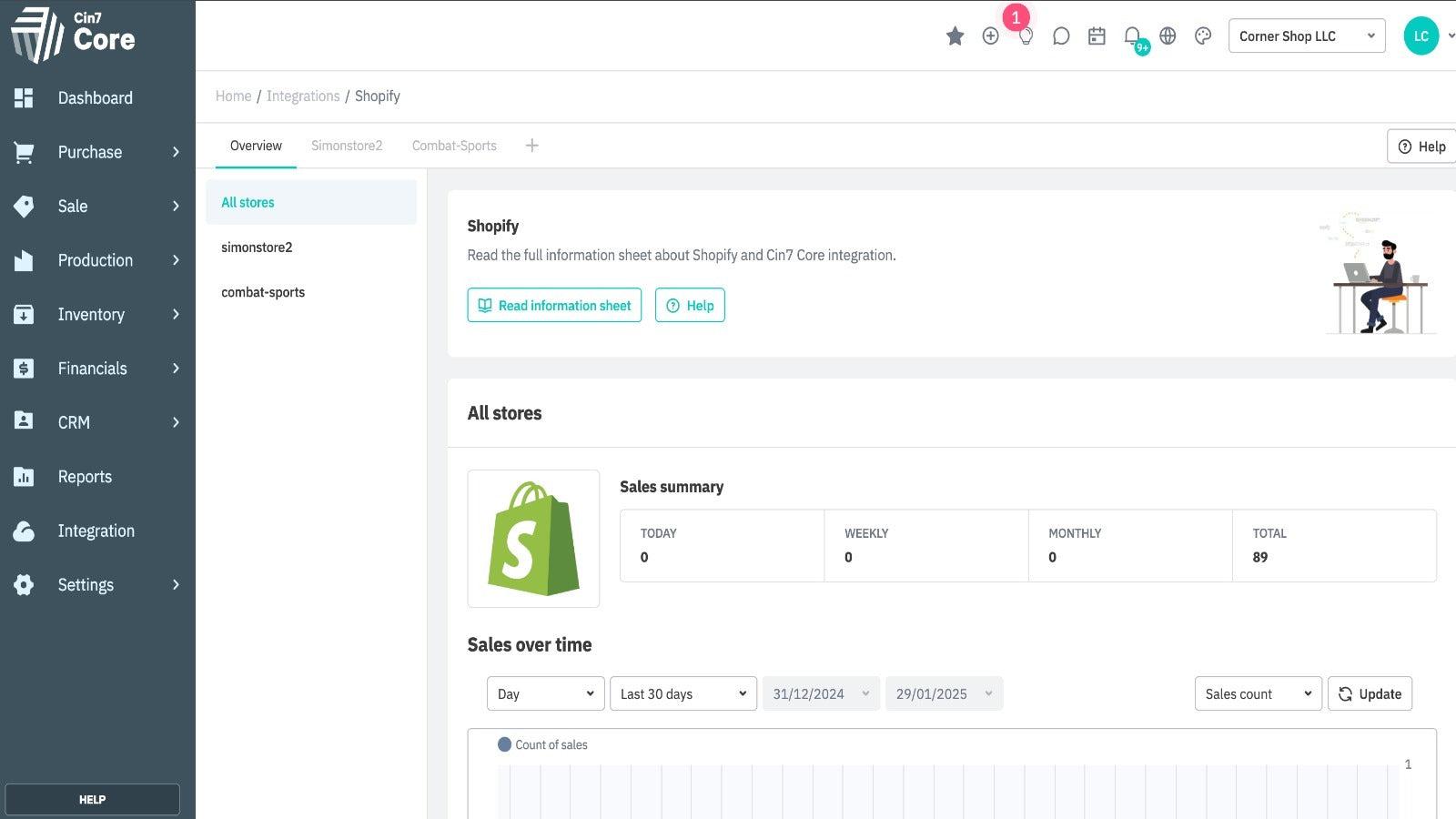Click the 31/12/2024 start date field
This screenshot has height=819, width=1456.
tap(821, 693)
